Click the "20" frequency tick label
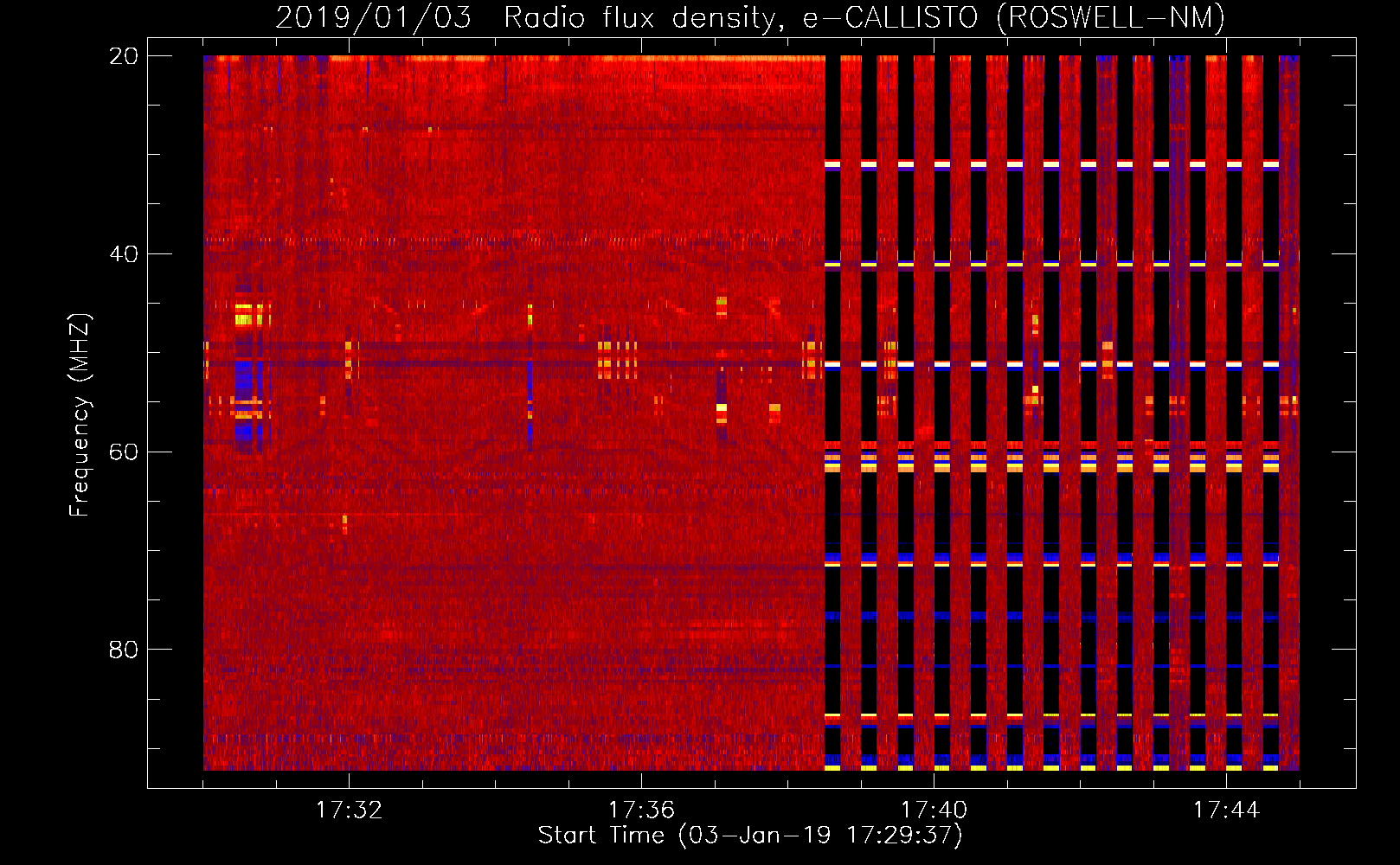 click(x=123, y=56)
